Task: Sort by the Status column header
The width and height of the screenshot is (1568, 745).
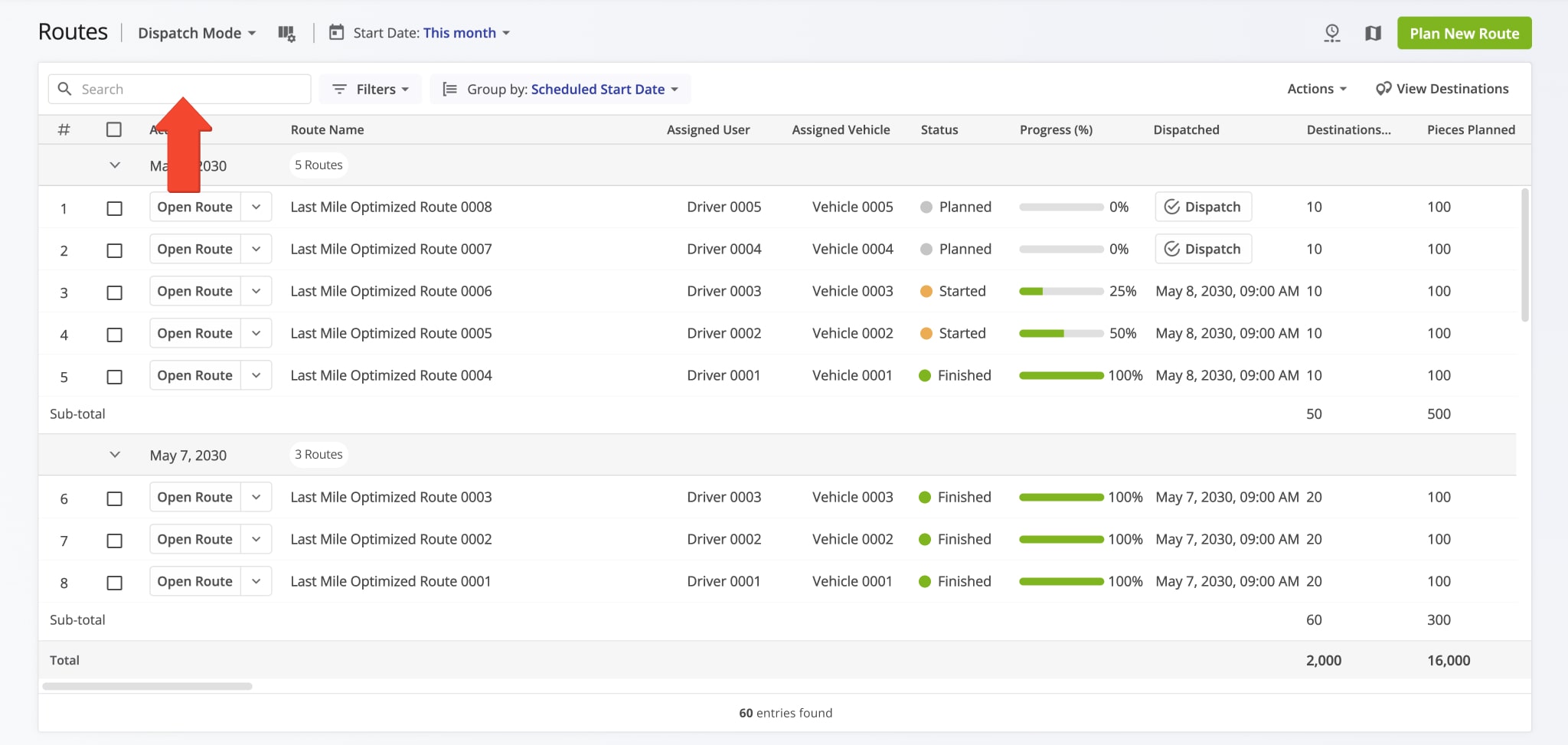Action: click(939, 129)
